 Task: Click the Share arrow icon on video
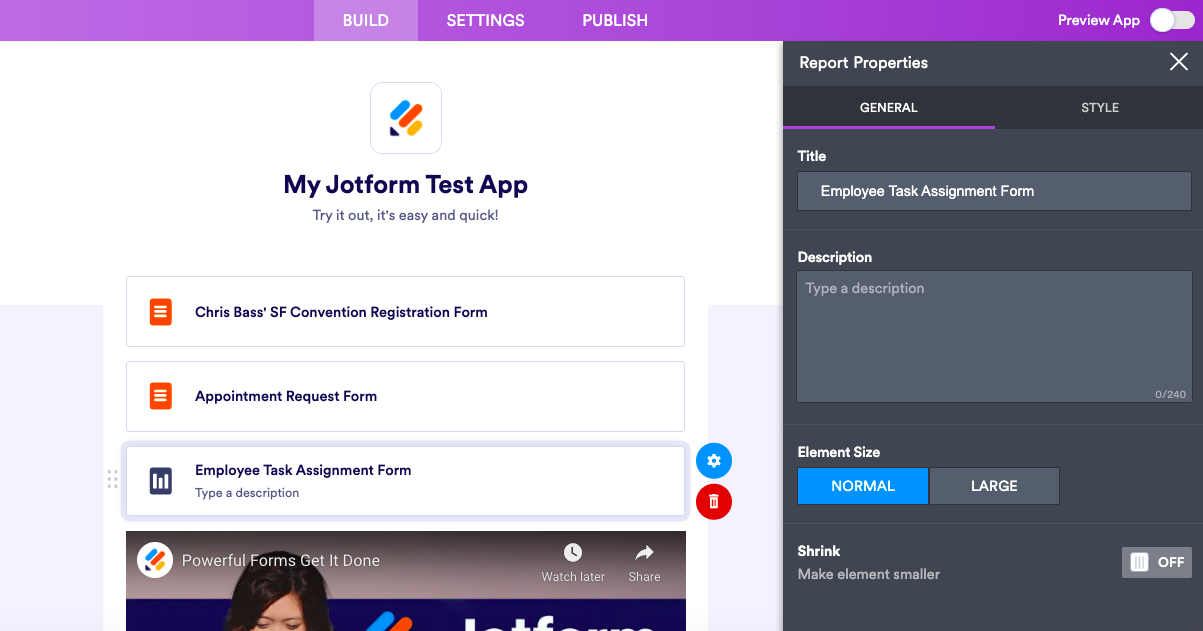(644, 553)
